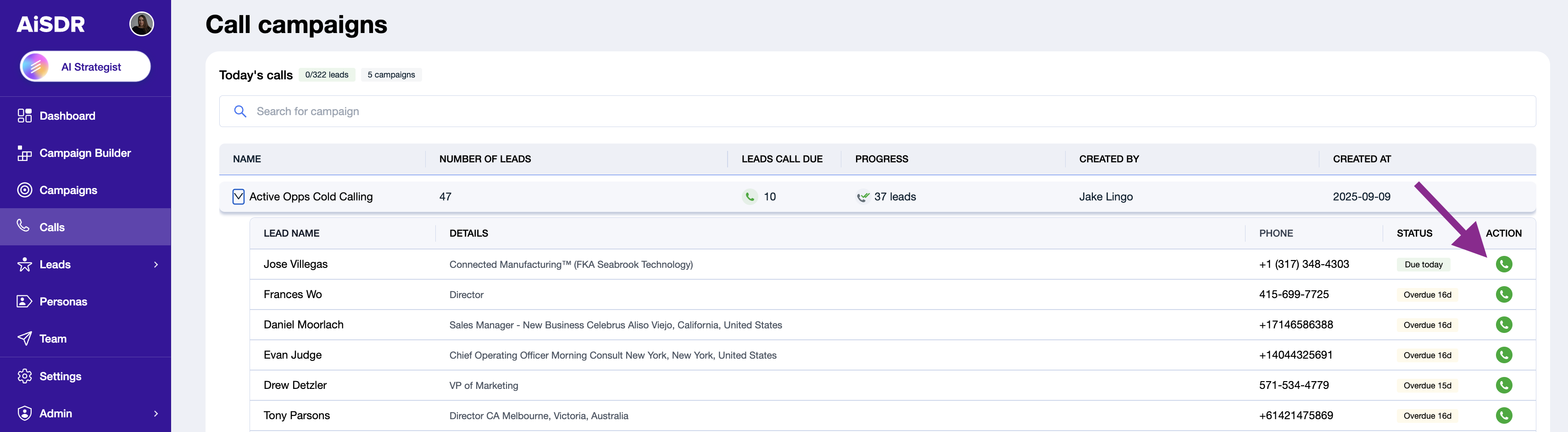The image size is (1568, 432).
Task: Click the 0/322 leads badge
Action: pos(327,75)
